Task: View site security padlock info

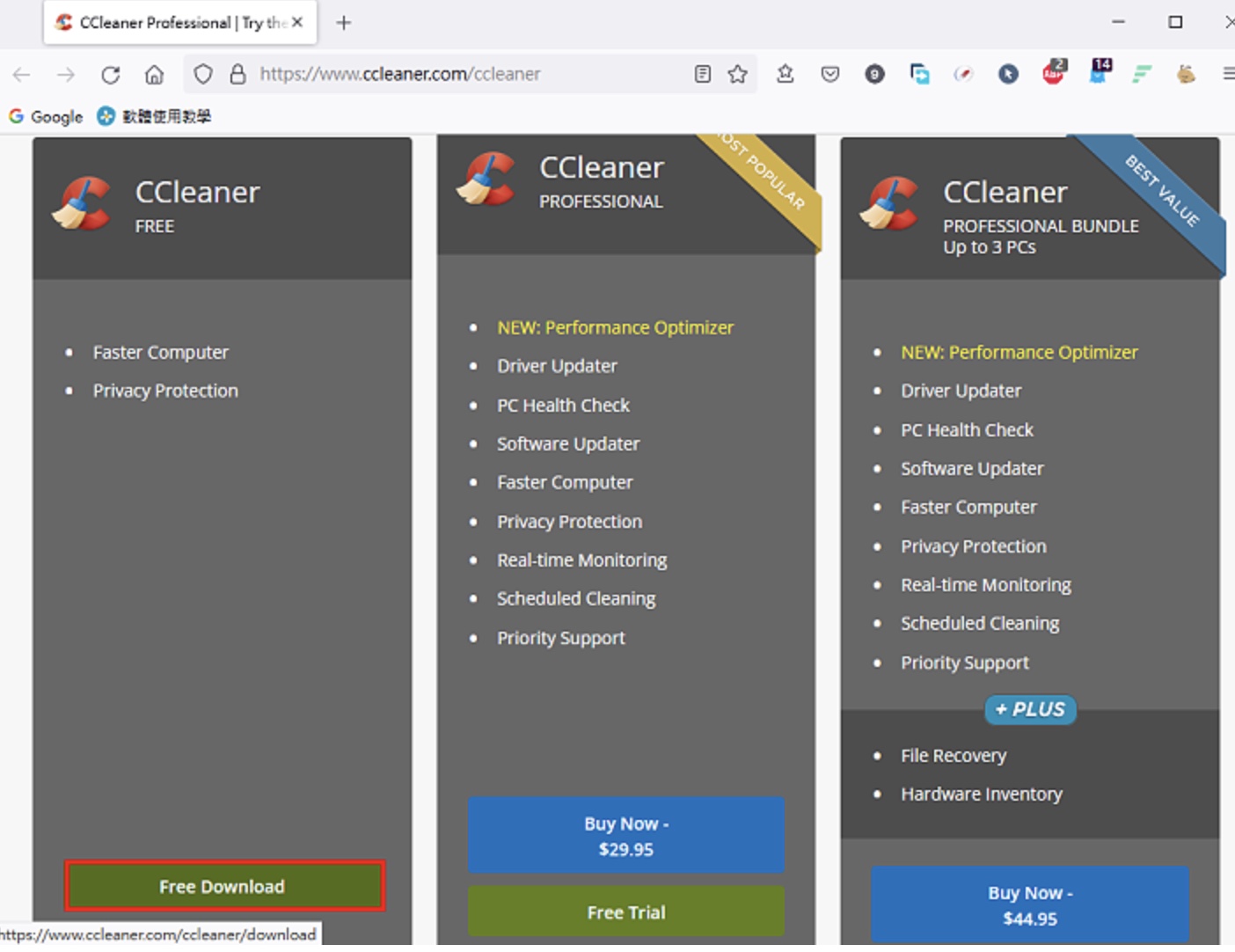Action: (237, 74)
